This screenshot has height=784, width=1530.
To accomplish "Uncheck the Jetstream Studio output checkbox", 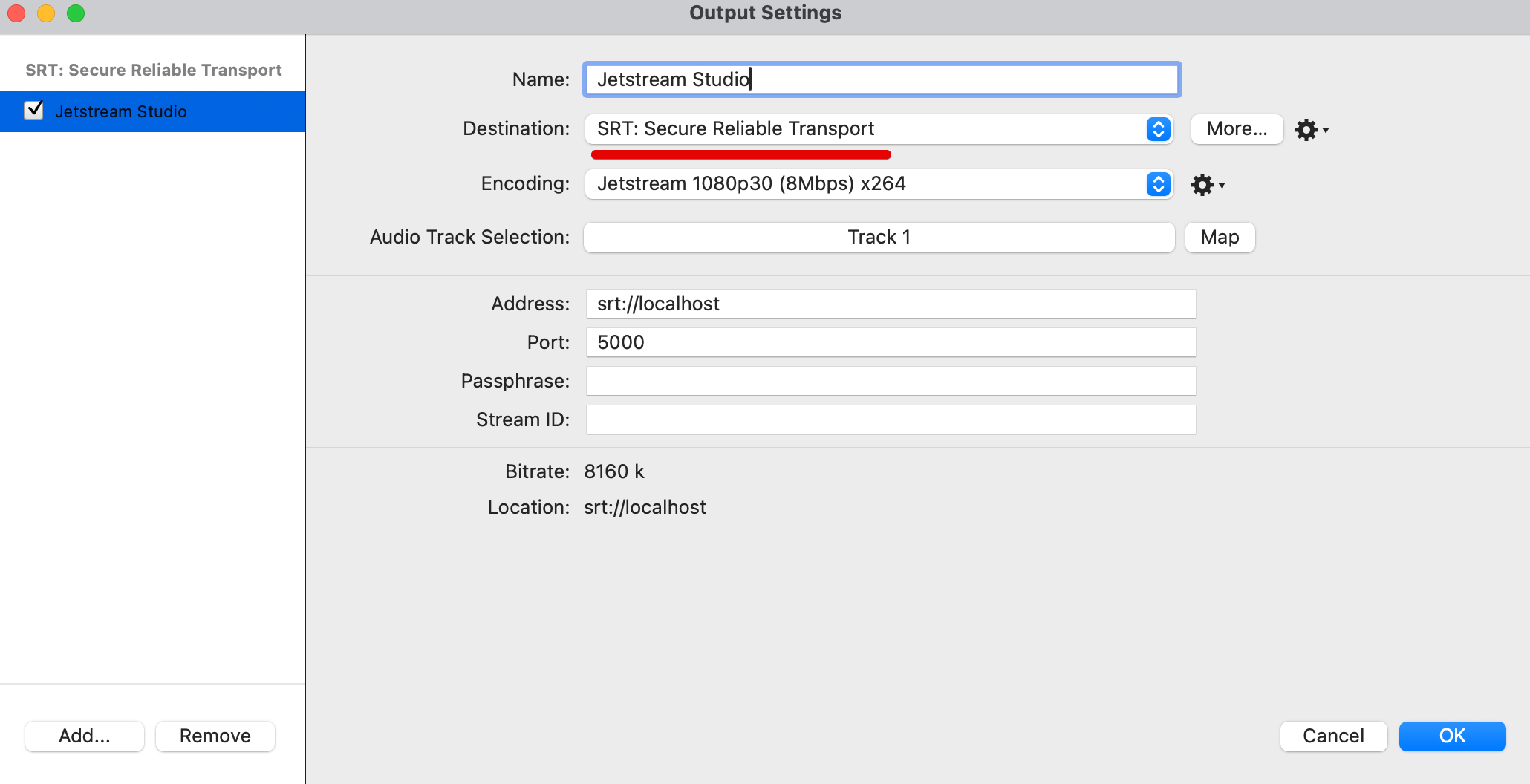I will coord(34,111).
